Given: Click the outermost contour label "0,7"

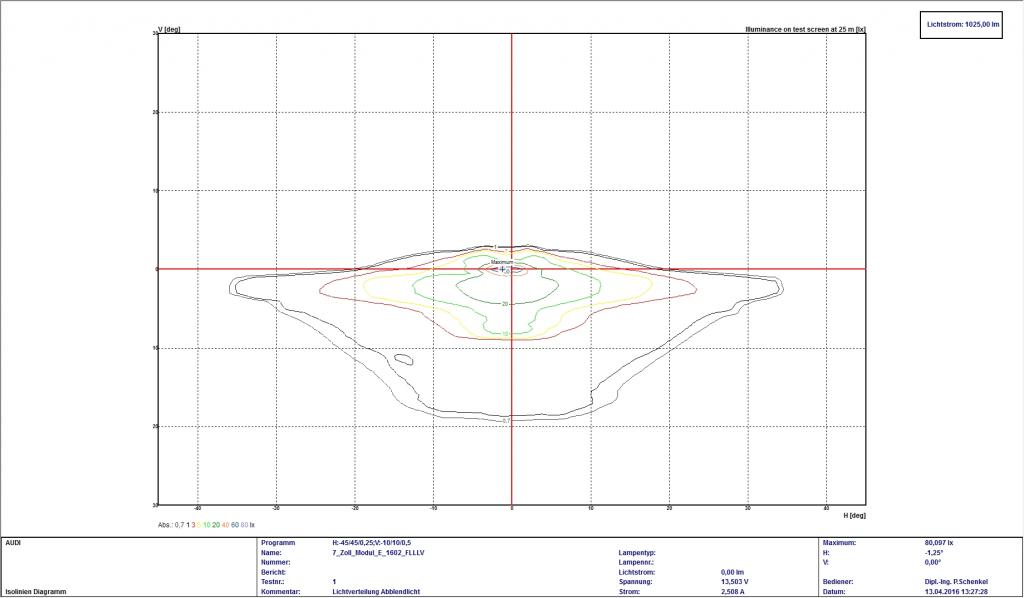Looking at the screenshot, I should pyautogui.click(x=506, y=420).
